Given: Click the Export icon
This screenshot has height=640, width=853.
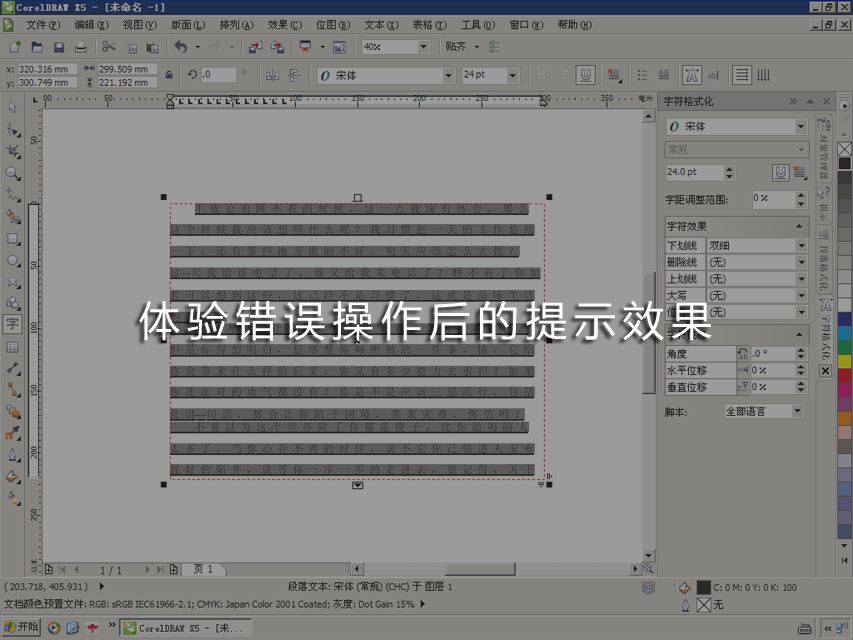Looking at the screenshot, I should click(x=277, y=47).
